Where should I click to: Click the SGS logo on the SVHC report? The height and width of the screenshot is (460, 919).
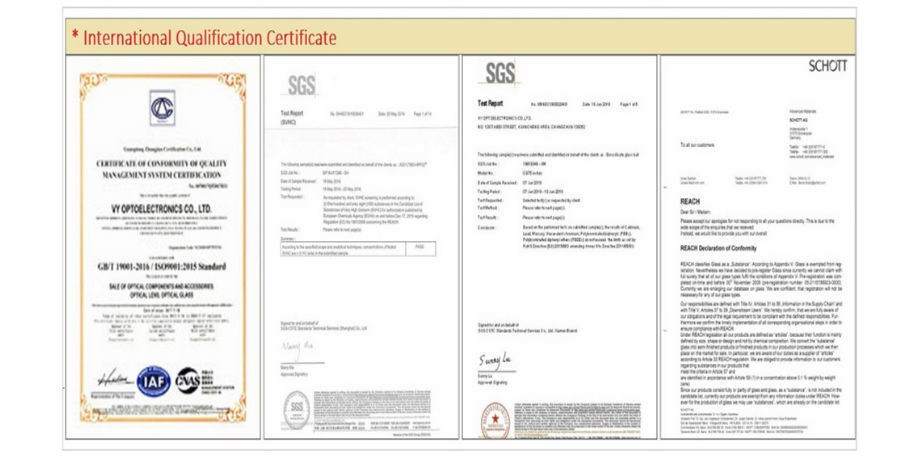[302, 86]
